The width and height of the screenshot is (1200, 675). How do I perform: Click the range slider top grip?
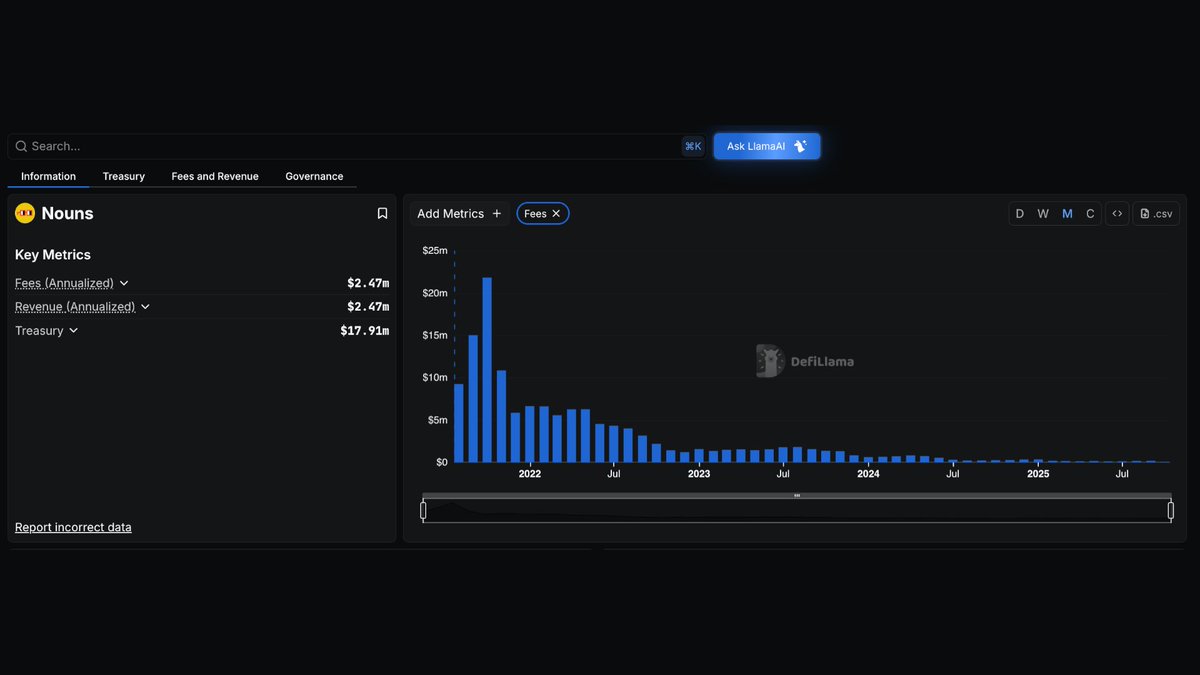[797, 495]
